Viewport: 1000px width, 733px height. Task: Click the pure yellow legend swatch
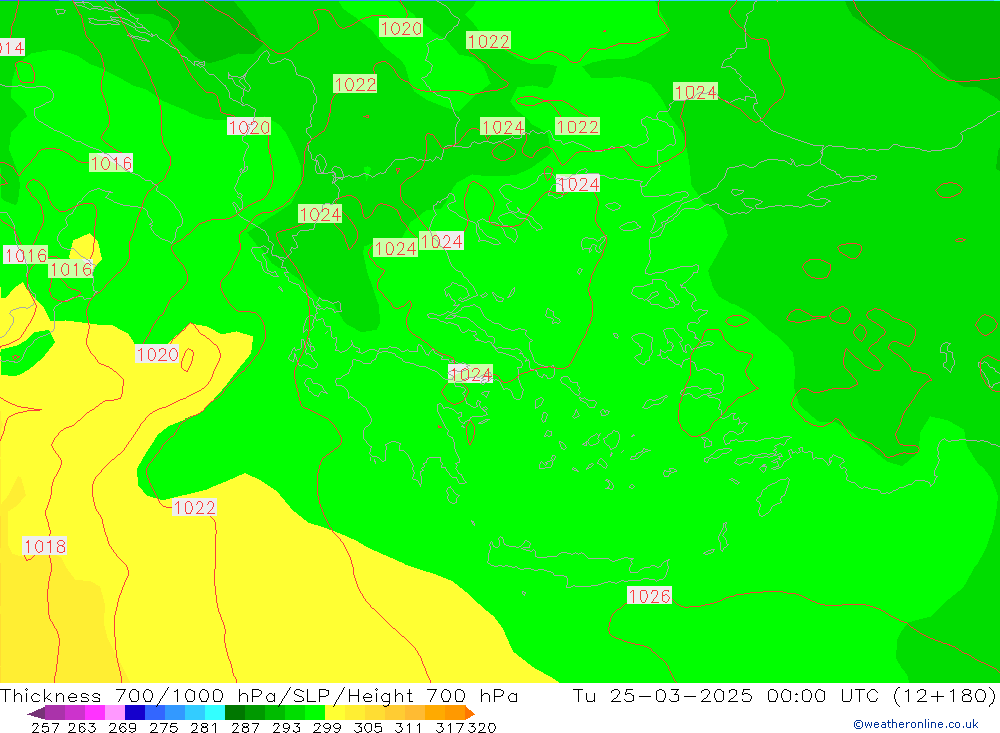tap(335, 713)
